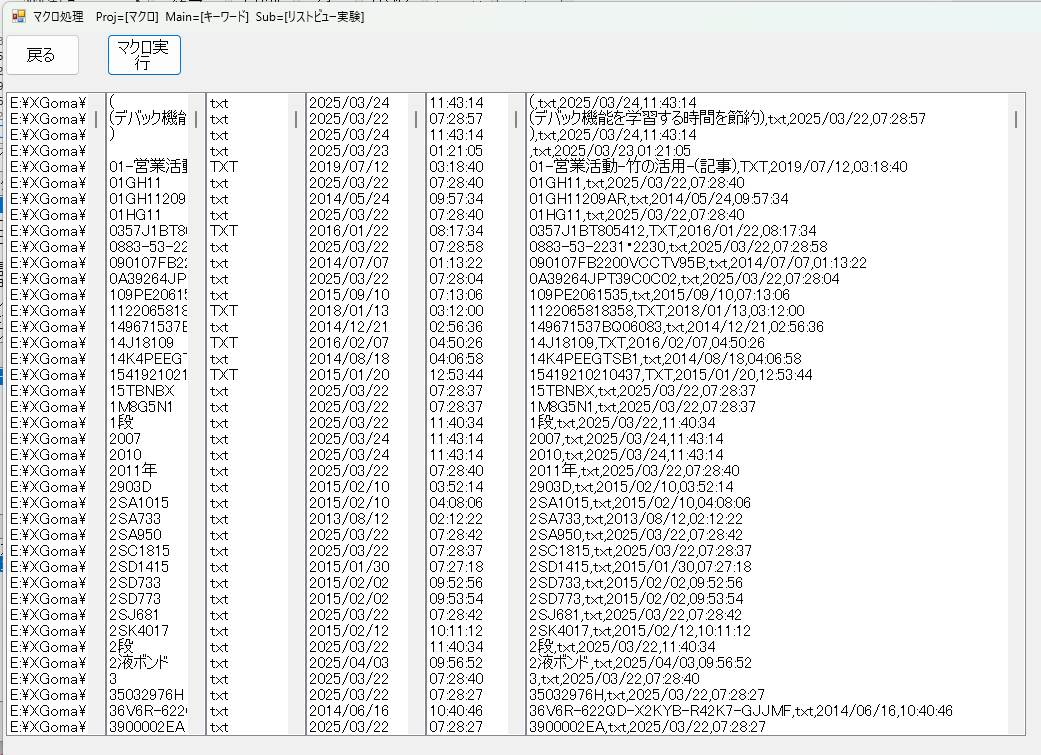This screenshot has height=755, width=1041.
Task: Select time 03:18:40 in the time list
Action: 456,167
